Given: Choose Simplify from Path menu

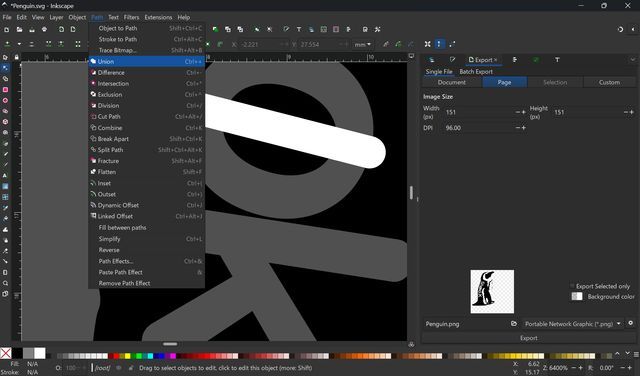Looking at the screenshot, I should click(x=147, y=238).
